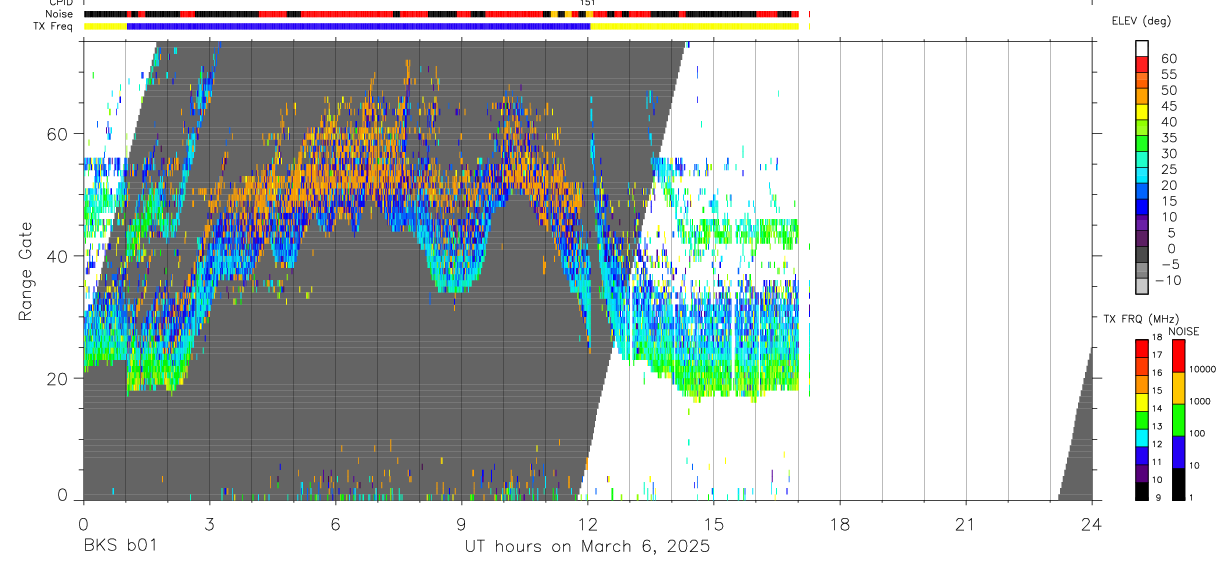Click the "21" tick on the UT hours axis
Image resolution: width=1228 pixels, height=567 pixels.
pyautogui.click(x=965, y=524)
